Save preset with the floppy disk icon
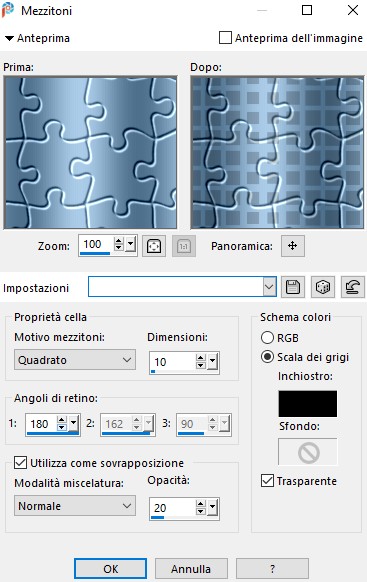This screenshot has width=367, height=582. click(293, 287)
